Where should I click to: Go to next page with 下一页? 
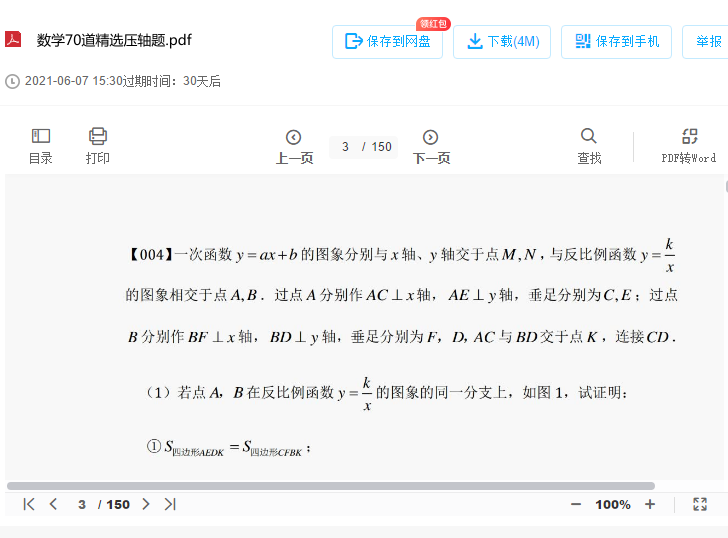[x=431, y=146]
